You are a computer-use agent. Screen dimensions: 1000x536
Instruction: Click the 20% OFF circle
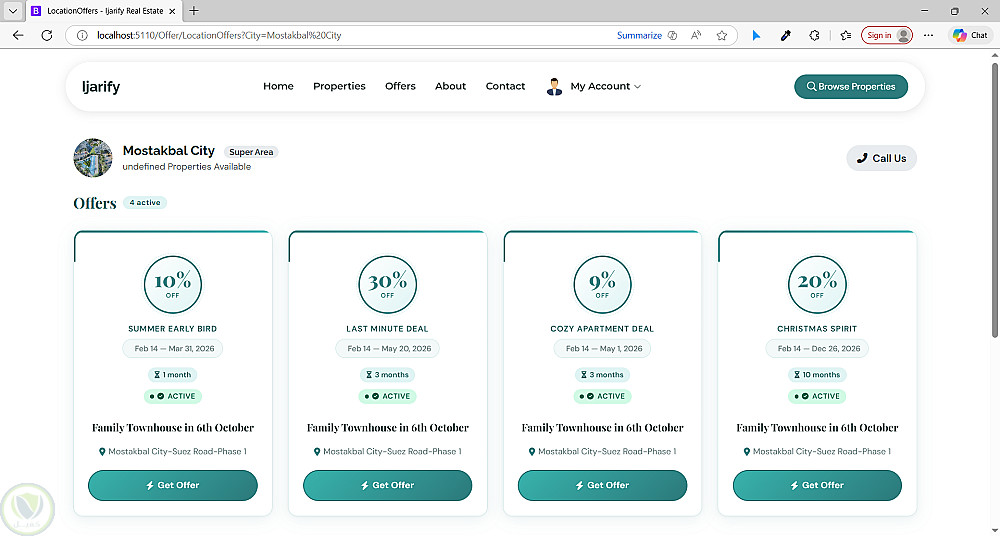(x=817, y=284)
